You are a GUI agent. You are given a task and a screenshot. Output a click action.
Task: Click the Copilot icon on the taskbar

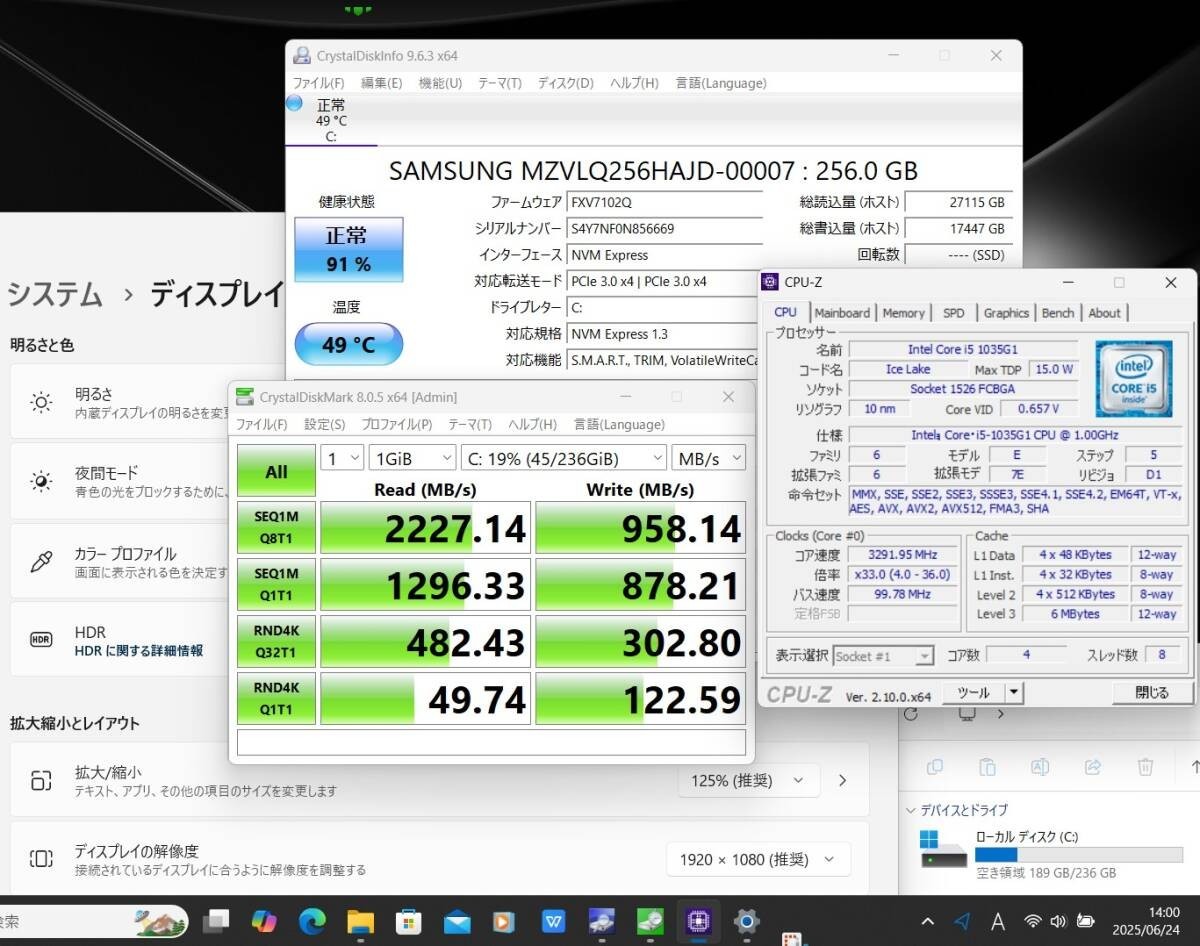point(264,920)
